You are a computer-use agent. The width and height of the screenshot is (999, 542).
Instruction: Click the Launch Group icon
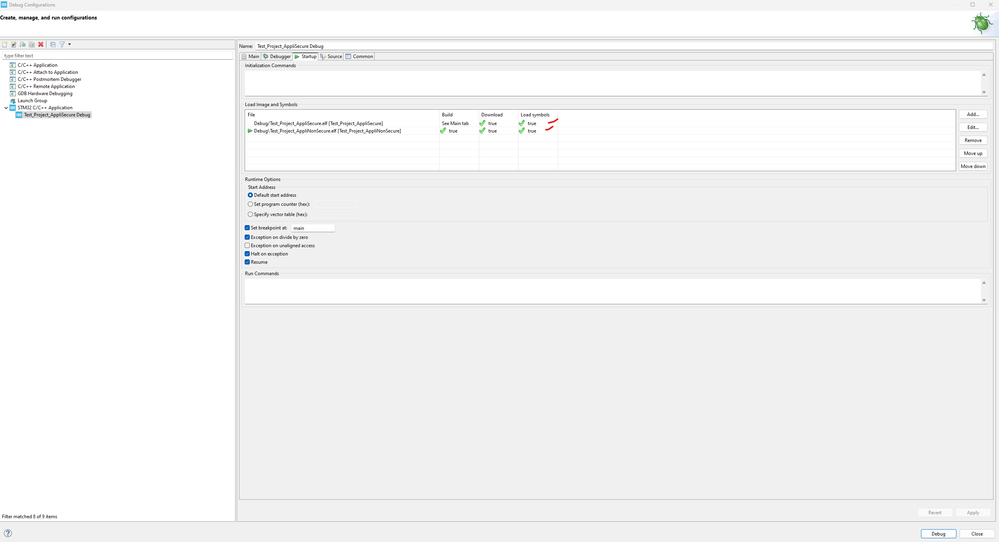(x=12, y=100)
